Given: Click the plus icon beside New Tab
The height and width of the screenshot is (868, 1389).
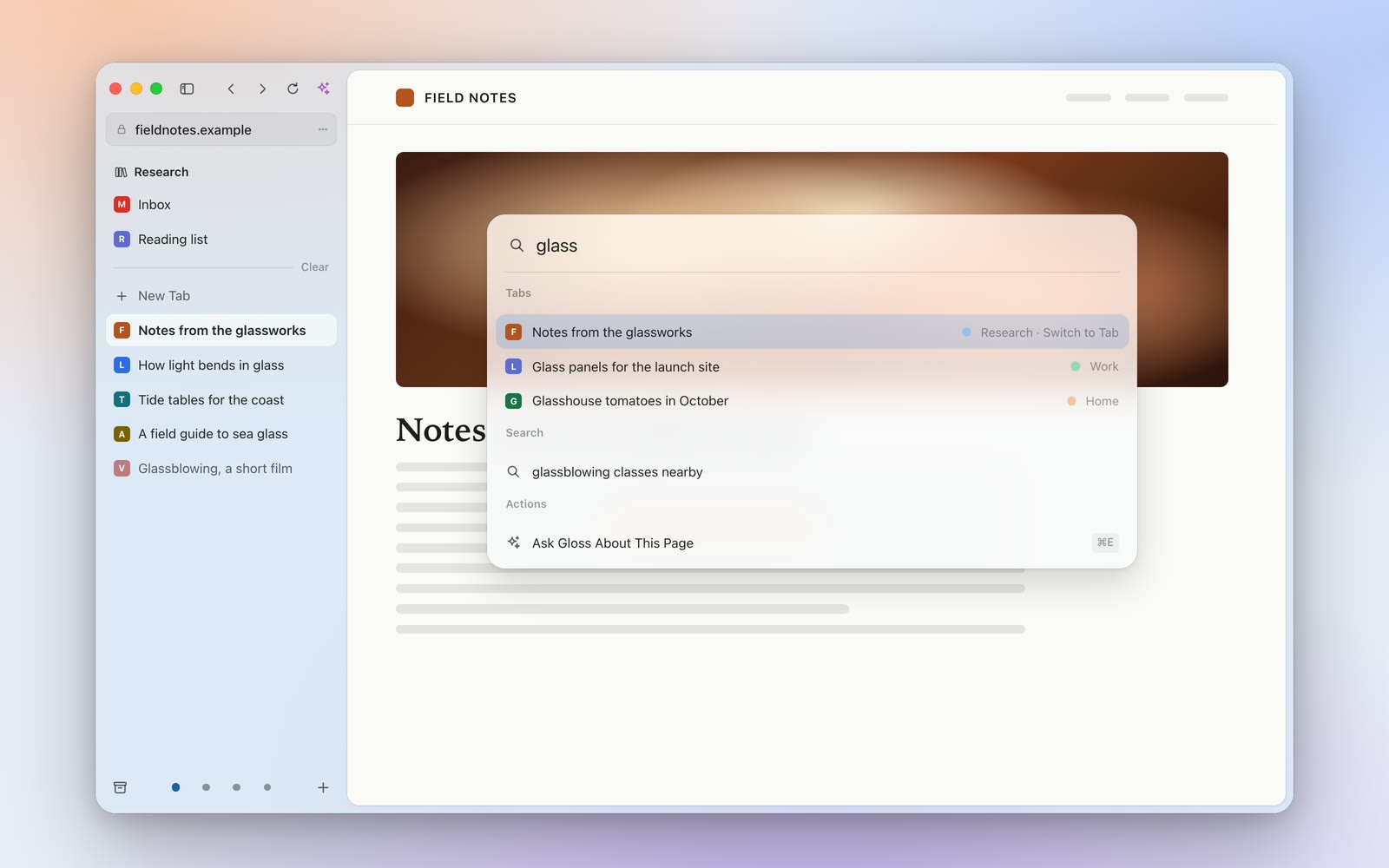Looking at the screenshot, I should click(122, 296).
